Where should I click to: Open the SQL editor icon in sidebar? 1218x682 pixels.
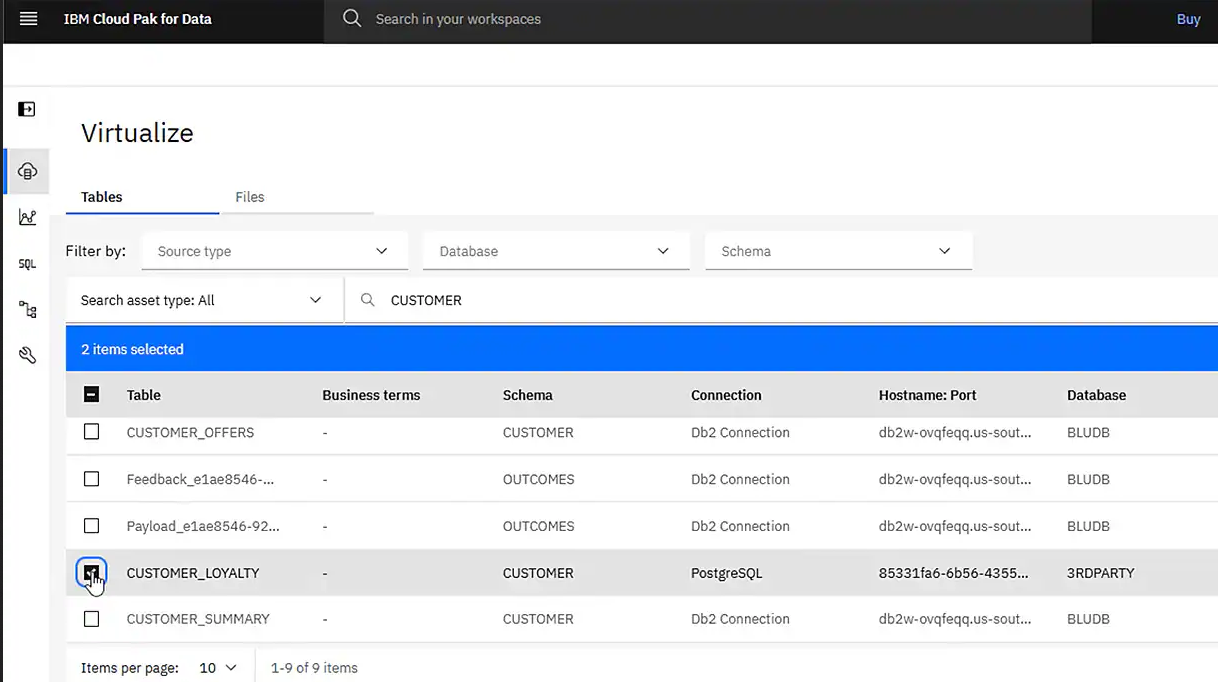click(x=26, y=263)
